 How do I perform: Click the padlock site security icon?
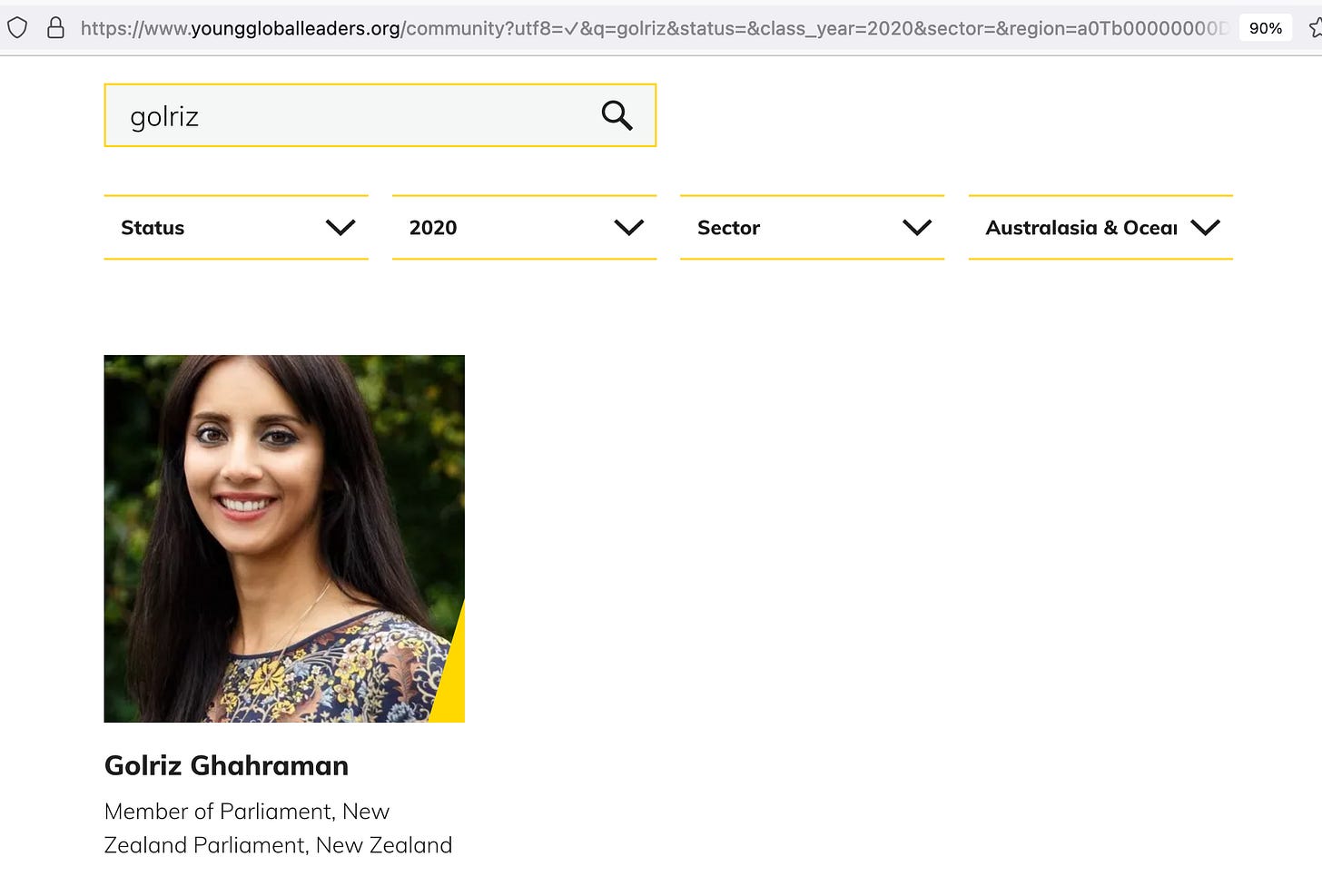coord(55,28)
